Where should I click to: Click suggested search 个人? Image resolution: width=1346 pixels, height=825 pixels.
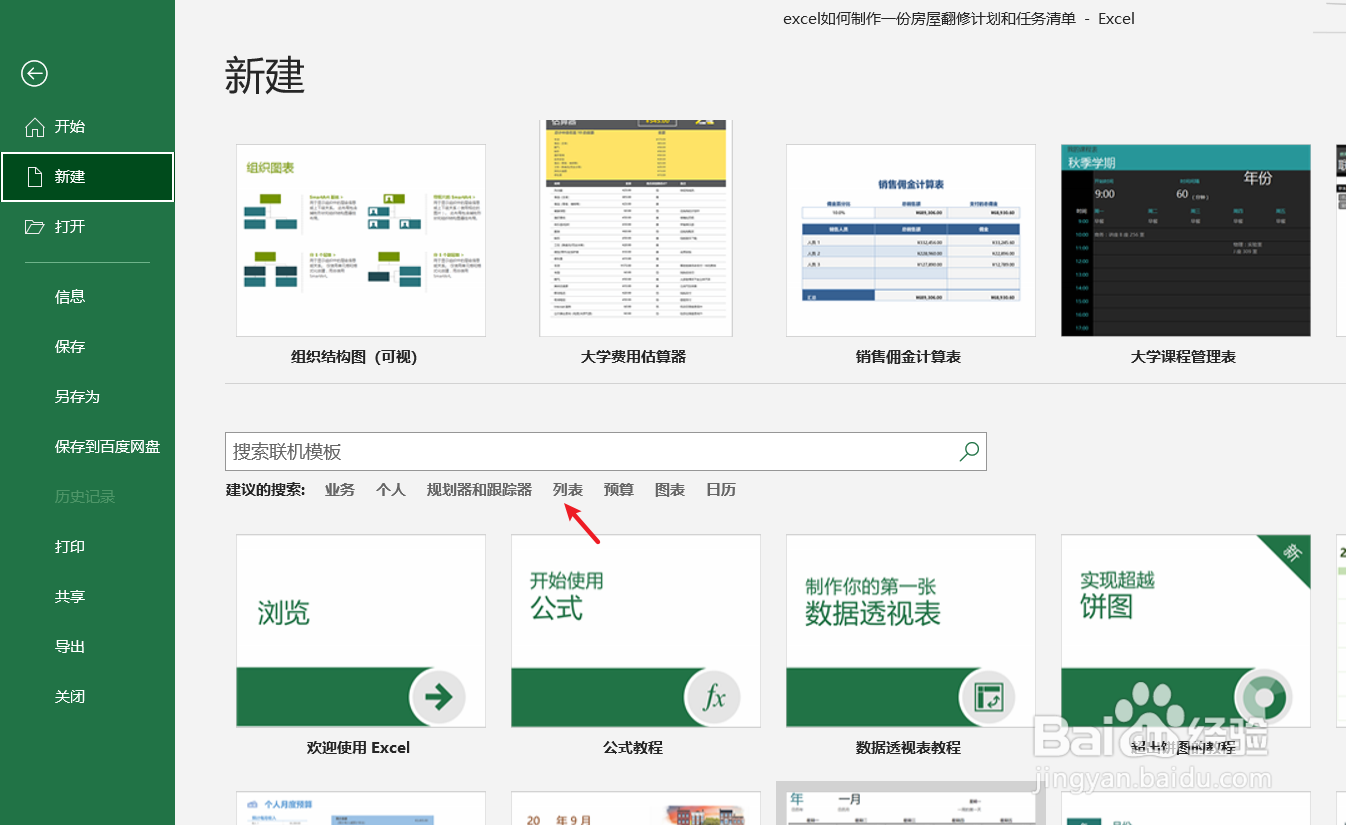391,490
